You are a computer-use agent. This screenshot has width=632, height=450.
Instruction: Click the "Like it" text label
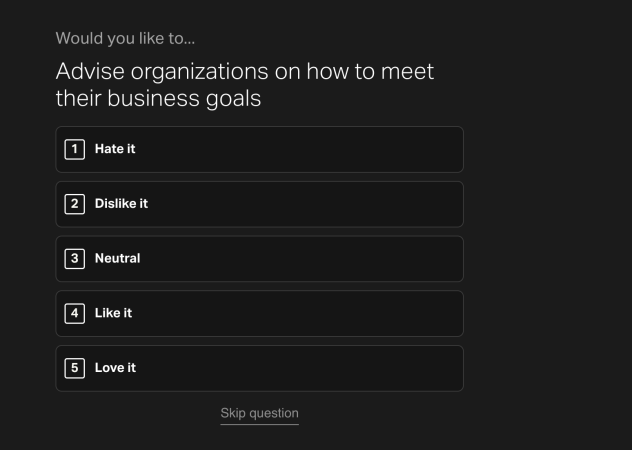click(113, 313)
